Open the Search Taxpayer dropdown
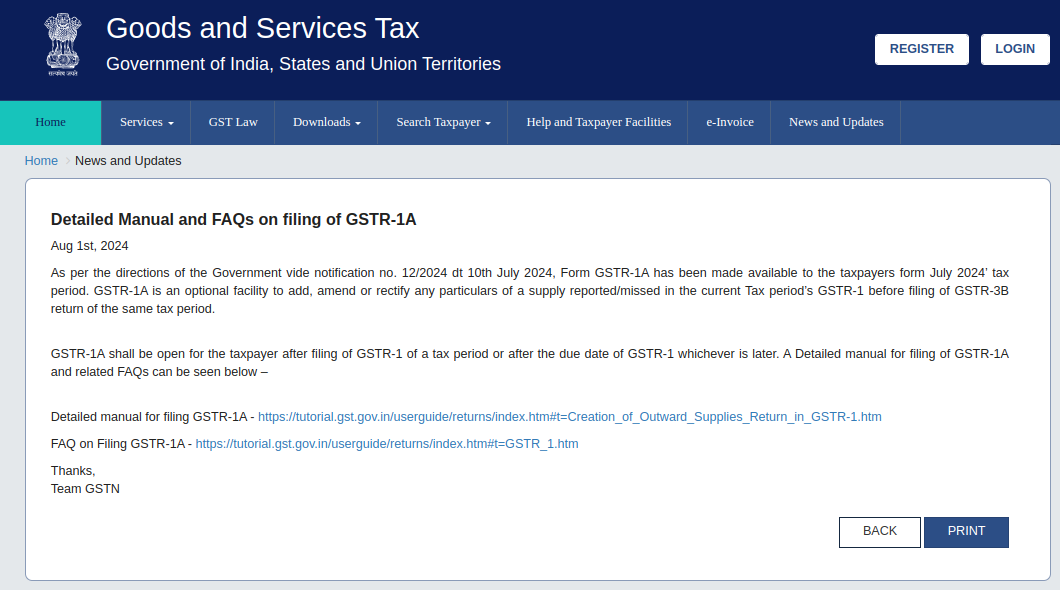The image size is (1060, 590). (x=443, y=122)
